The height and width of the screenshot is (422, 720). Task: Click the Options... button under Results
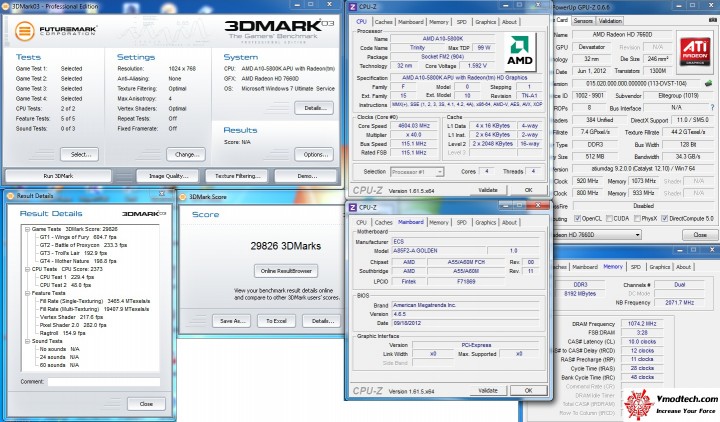pyautogui.click(x=315, y=154)
